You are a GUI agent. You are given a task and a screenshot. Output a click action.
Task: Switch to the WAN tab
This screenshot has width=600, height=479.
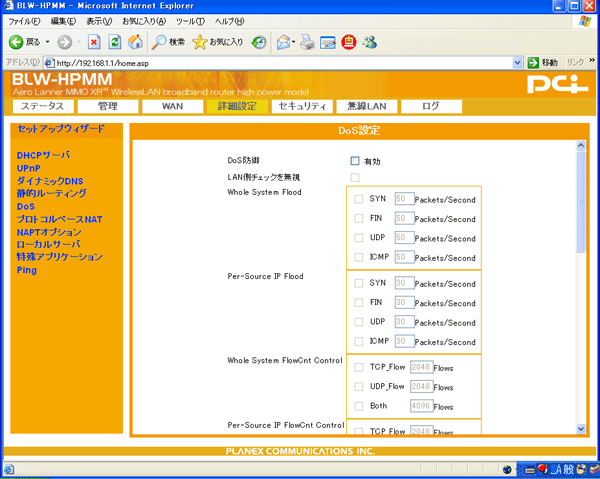click(x=173, y=106)
